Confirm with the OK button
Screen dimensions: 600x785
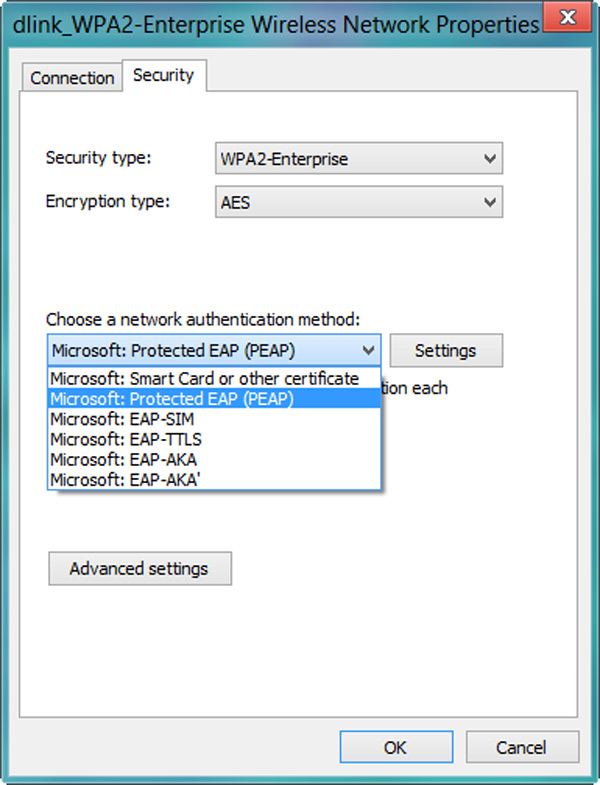396,747
